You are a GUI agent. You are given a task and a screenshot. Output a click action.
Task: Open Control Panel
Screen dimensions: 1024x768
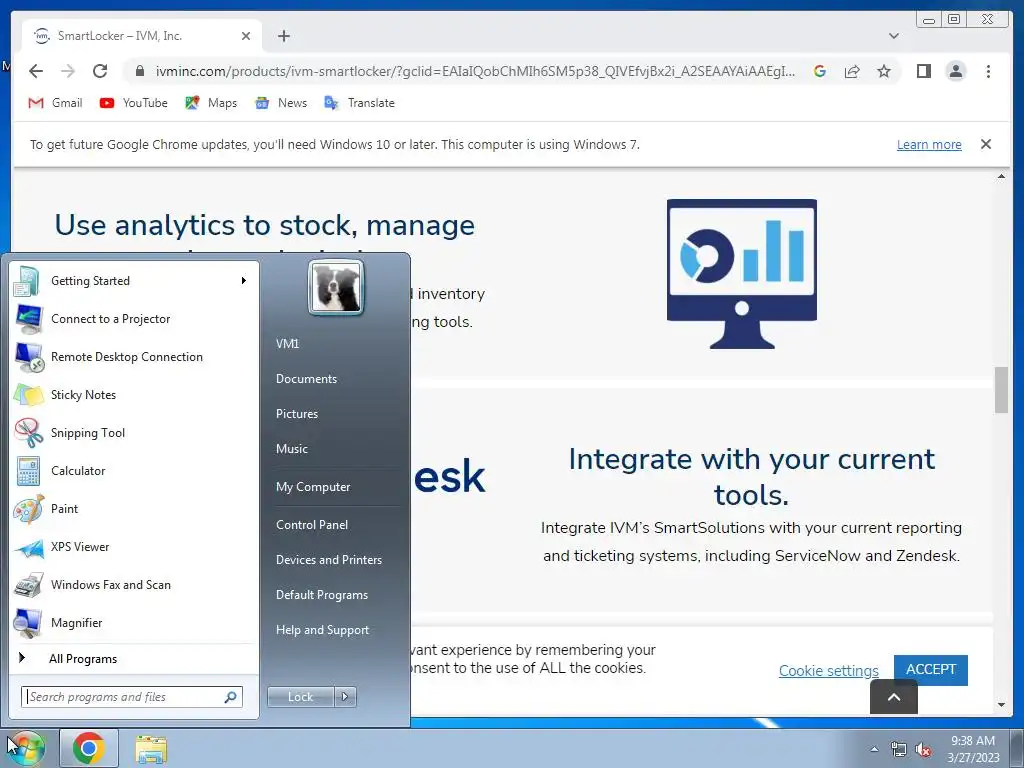[312, 524]
